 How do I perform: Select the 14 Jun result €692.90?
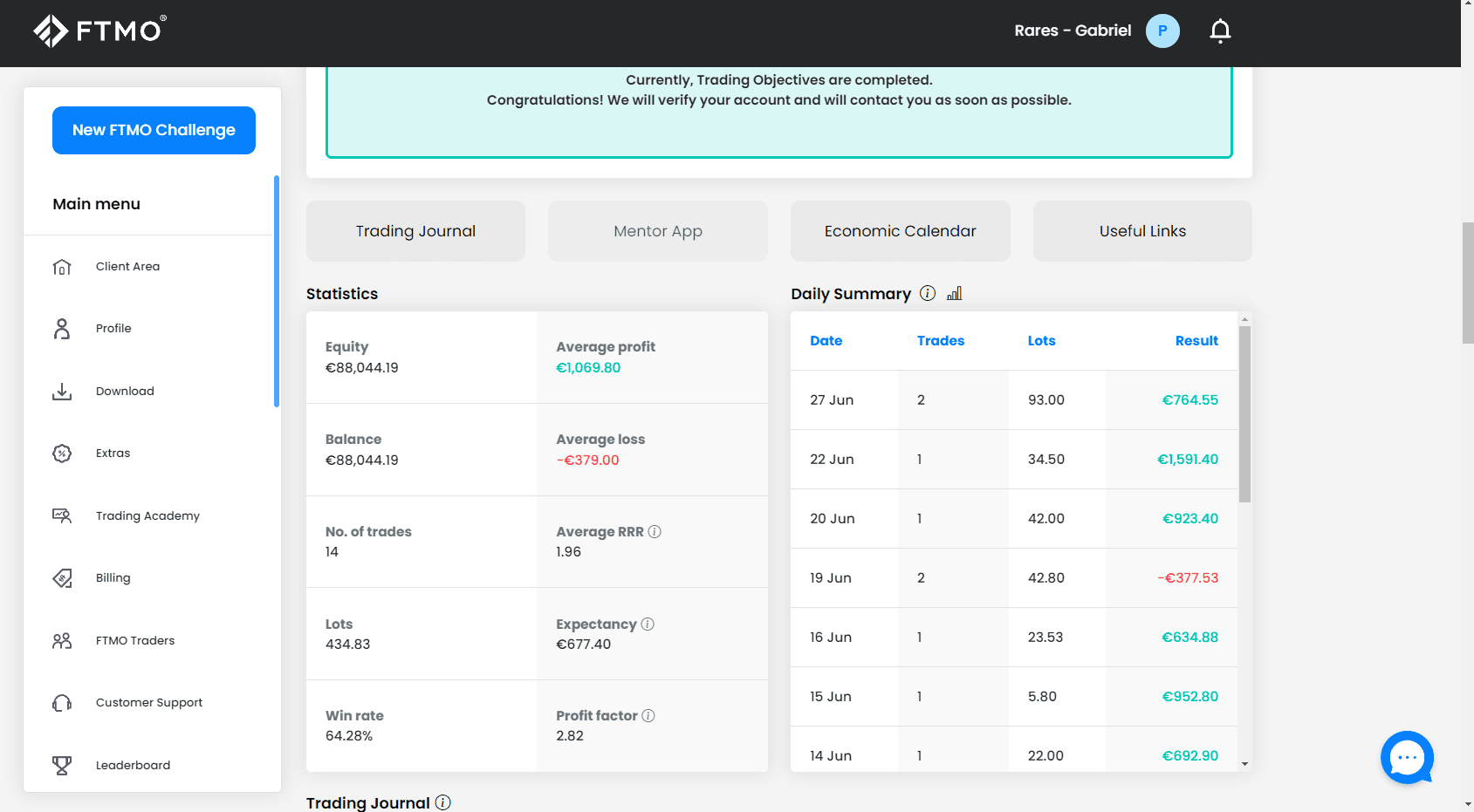click(1190, 756)
